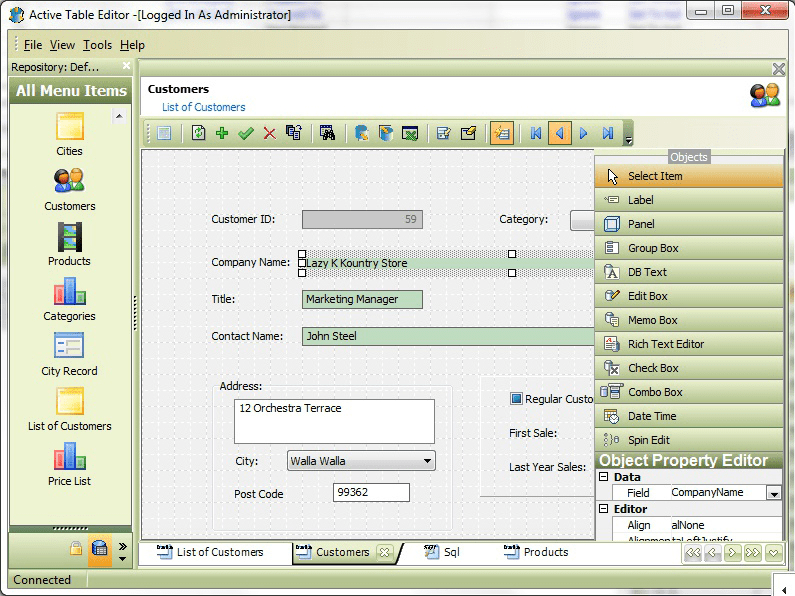Click the database filter toolbar icon
Viewport: 795px width, 596px height.
[362, 133]
